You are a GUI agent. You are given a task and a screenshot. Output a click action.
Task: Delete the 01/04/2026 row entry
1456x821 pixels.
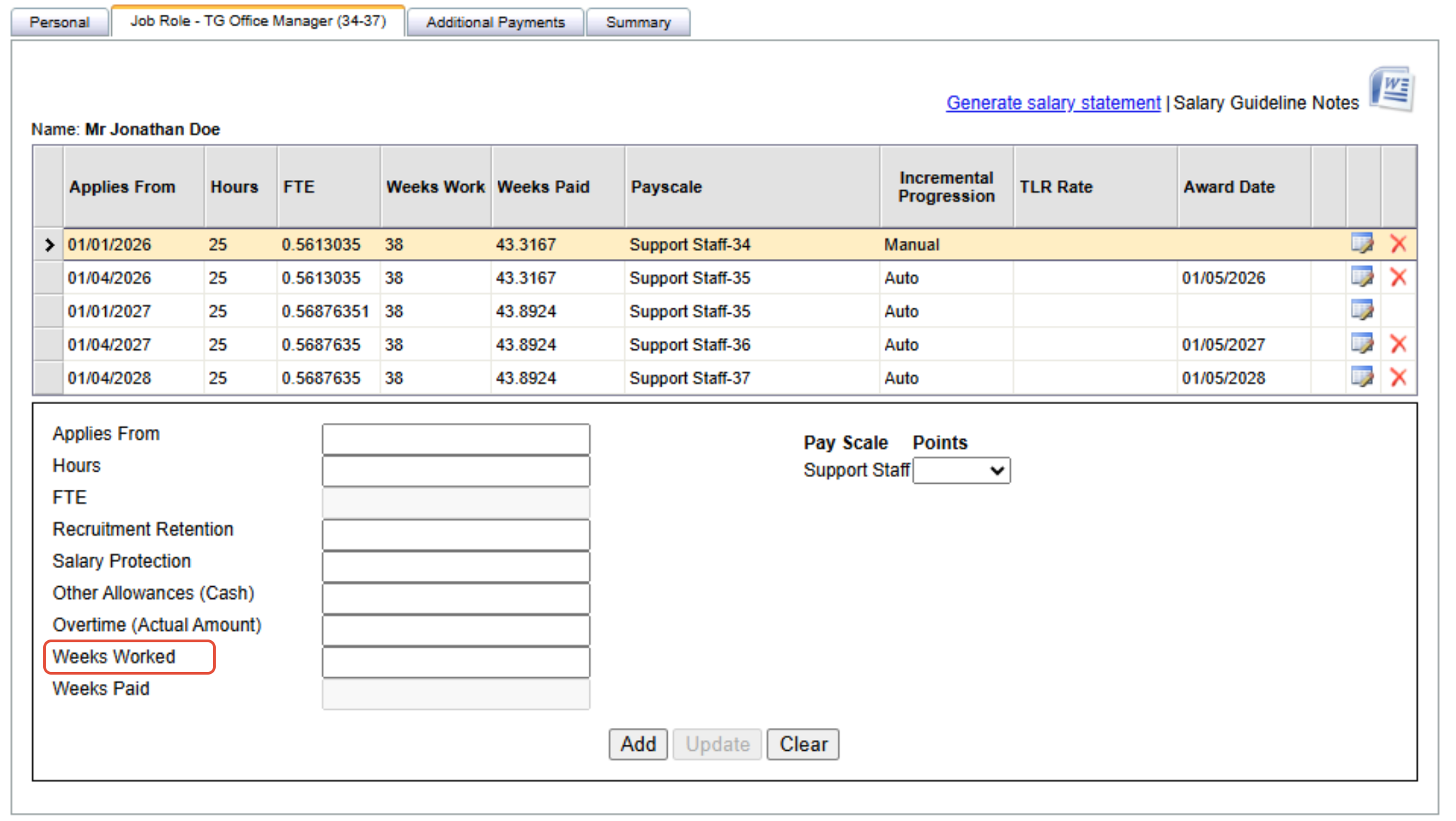(1398, 277)
